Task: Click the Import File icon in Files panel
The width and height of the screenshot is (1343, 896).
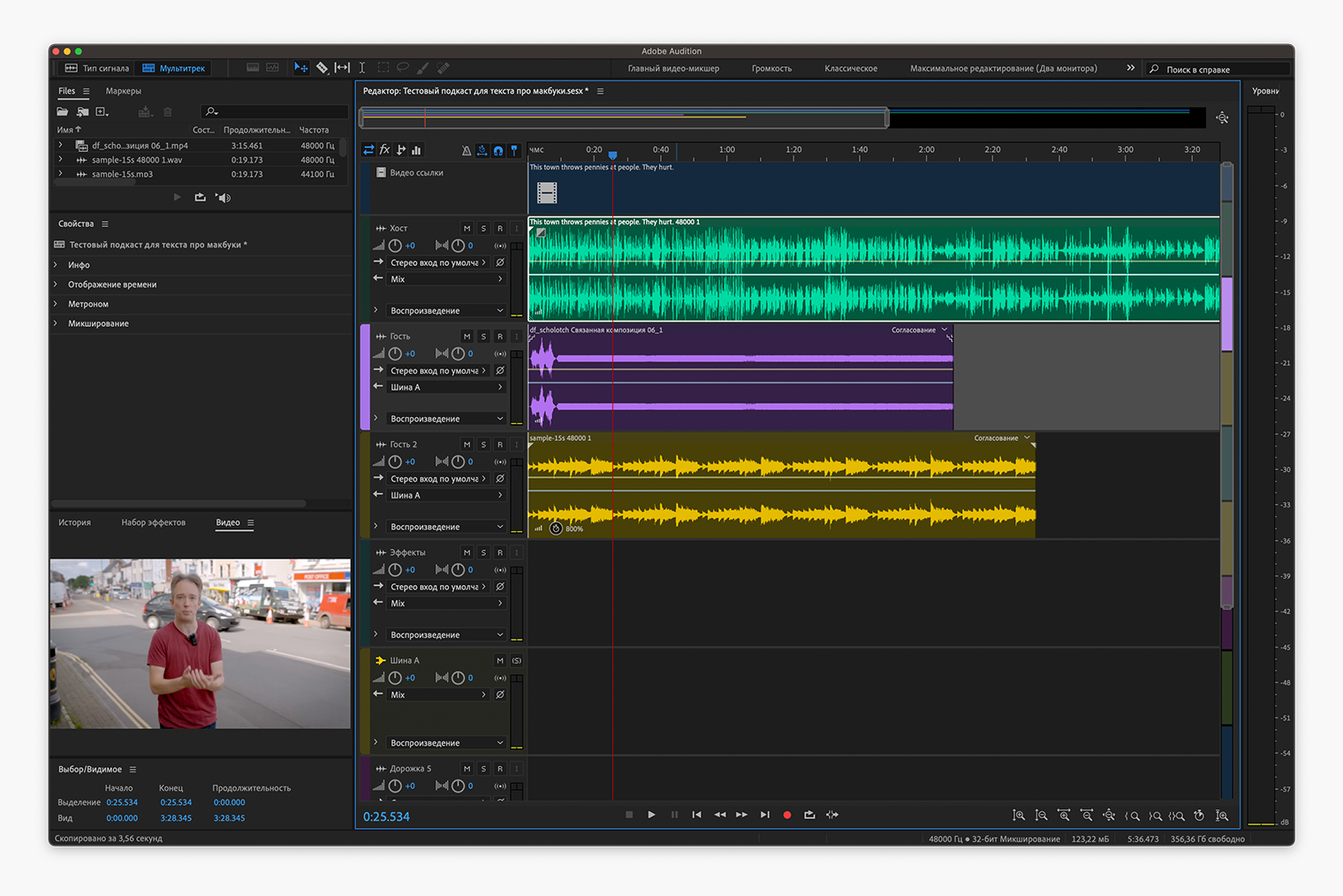Action: 82,112
